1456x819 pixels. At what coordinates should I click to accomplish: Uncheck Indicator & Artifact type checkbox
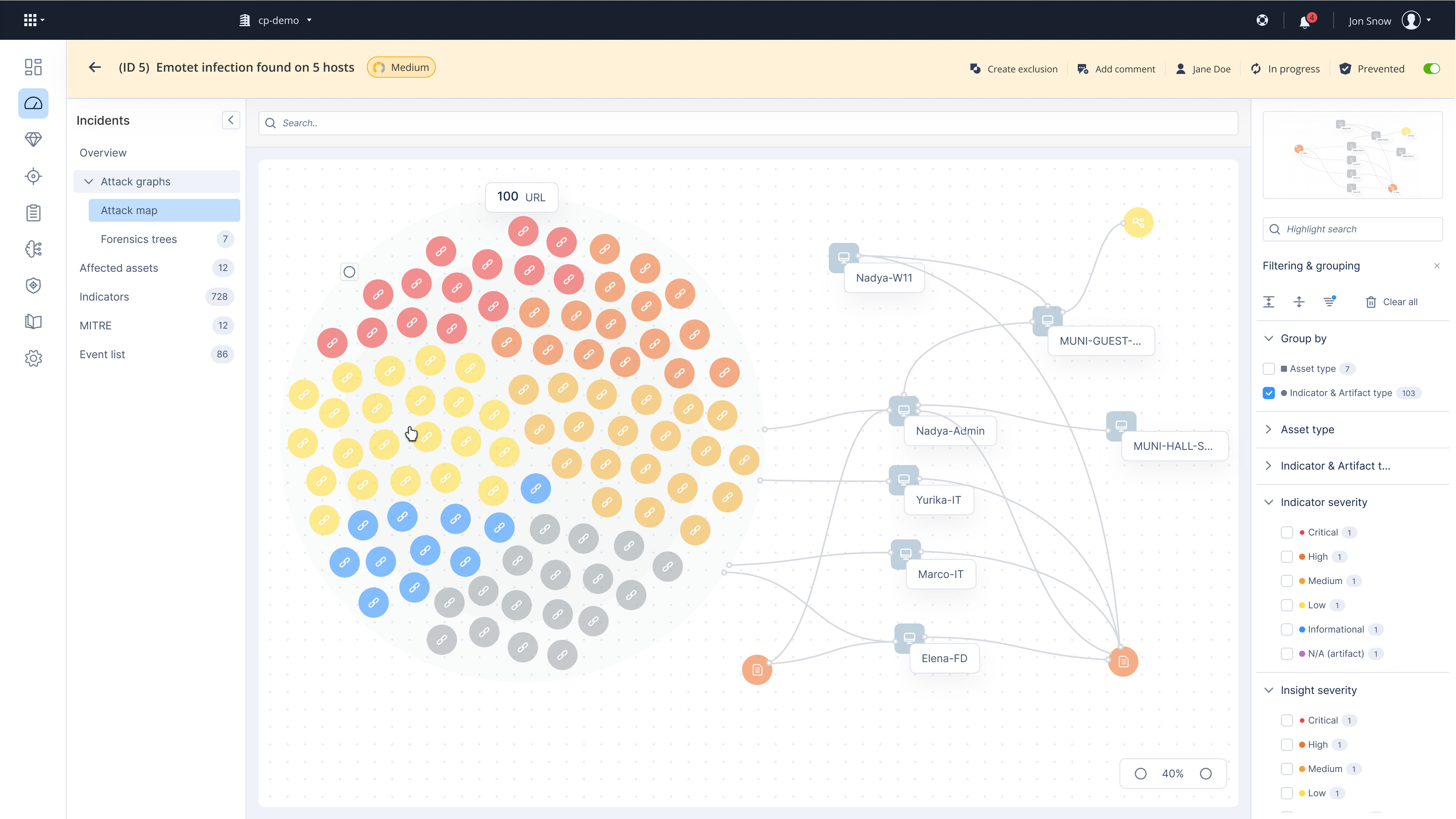click(1269, 393)
